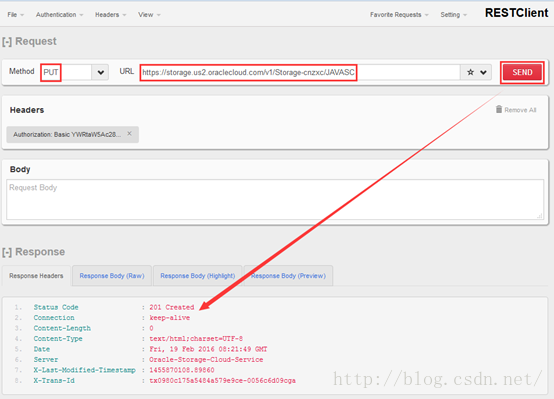Switch to Response Body (Preview) tab
554x399 pixels.
point(288,276)
